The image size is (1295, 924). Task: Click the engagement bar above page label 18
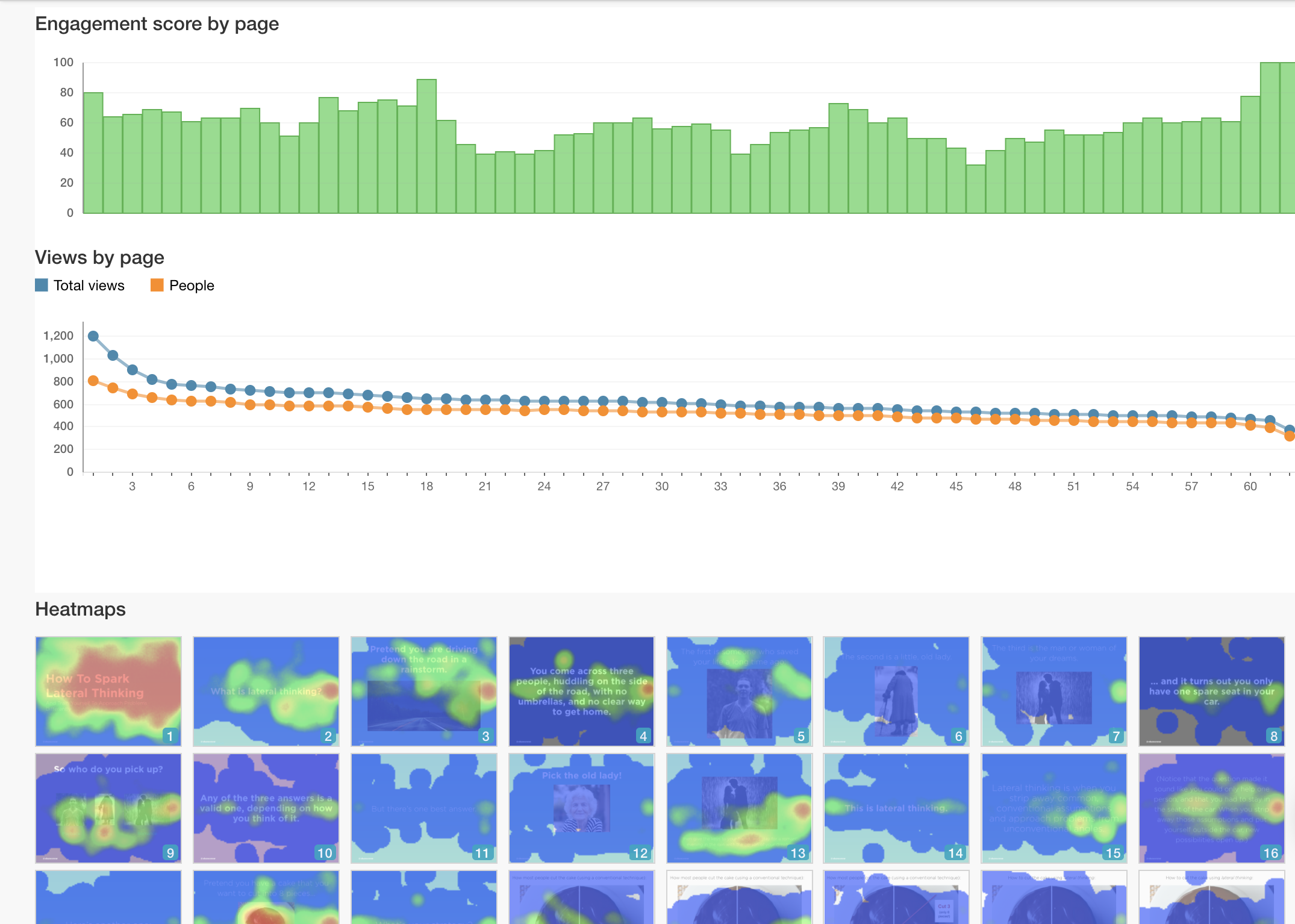[x=426, y=145]
